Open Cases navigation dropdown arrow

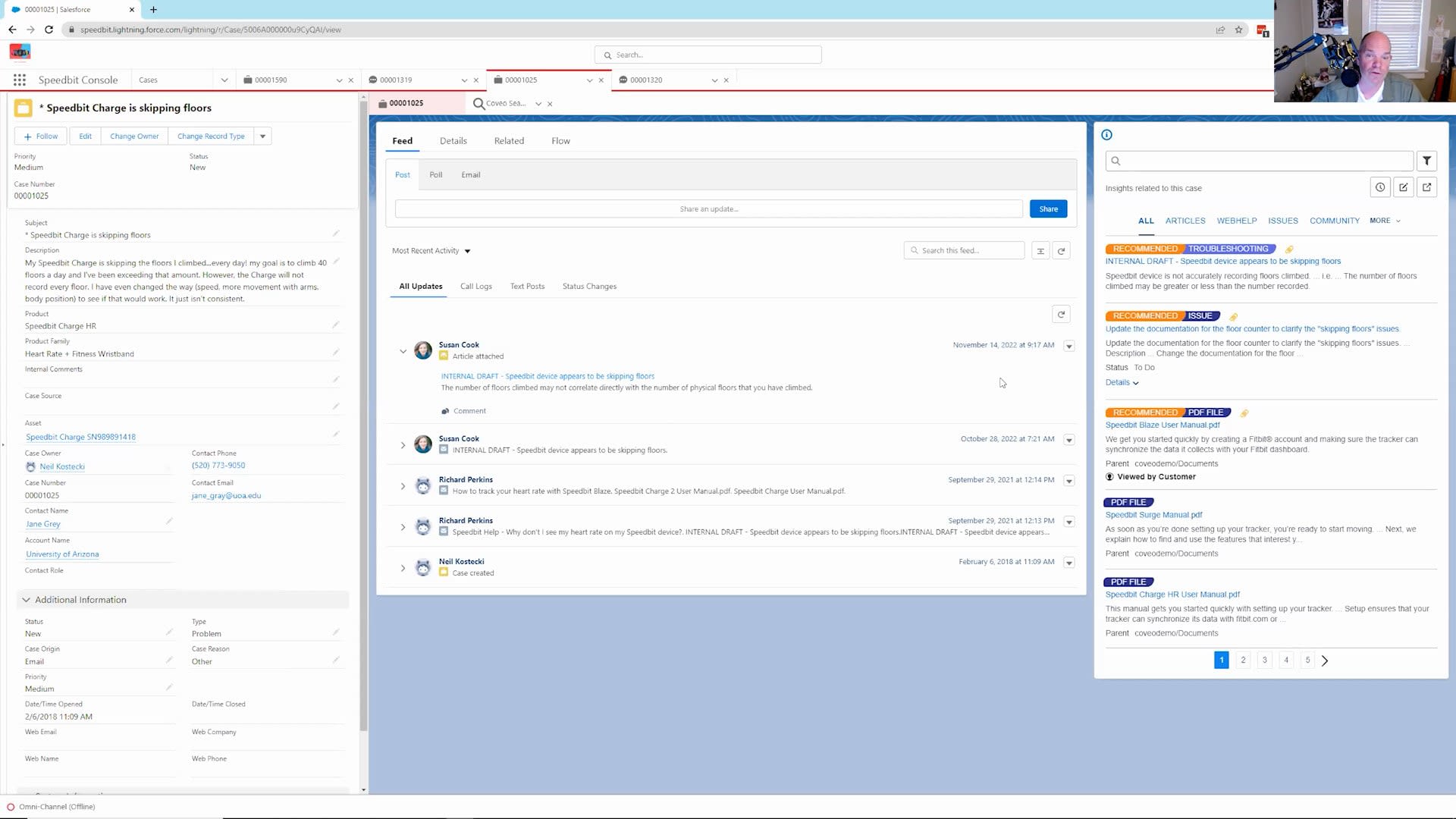[224, 80]
